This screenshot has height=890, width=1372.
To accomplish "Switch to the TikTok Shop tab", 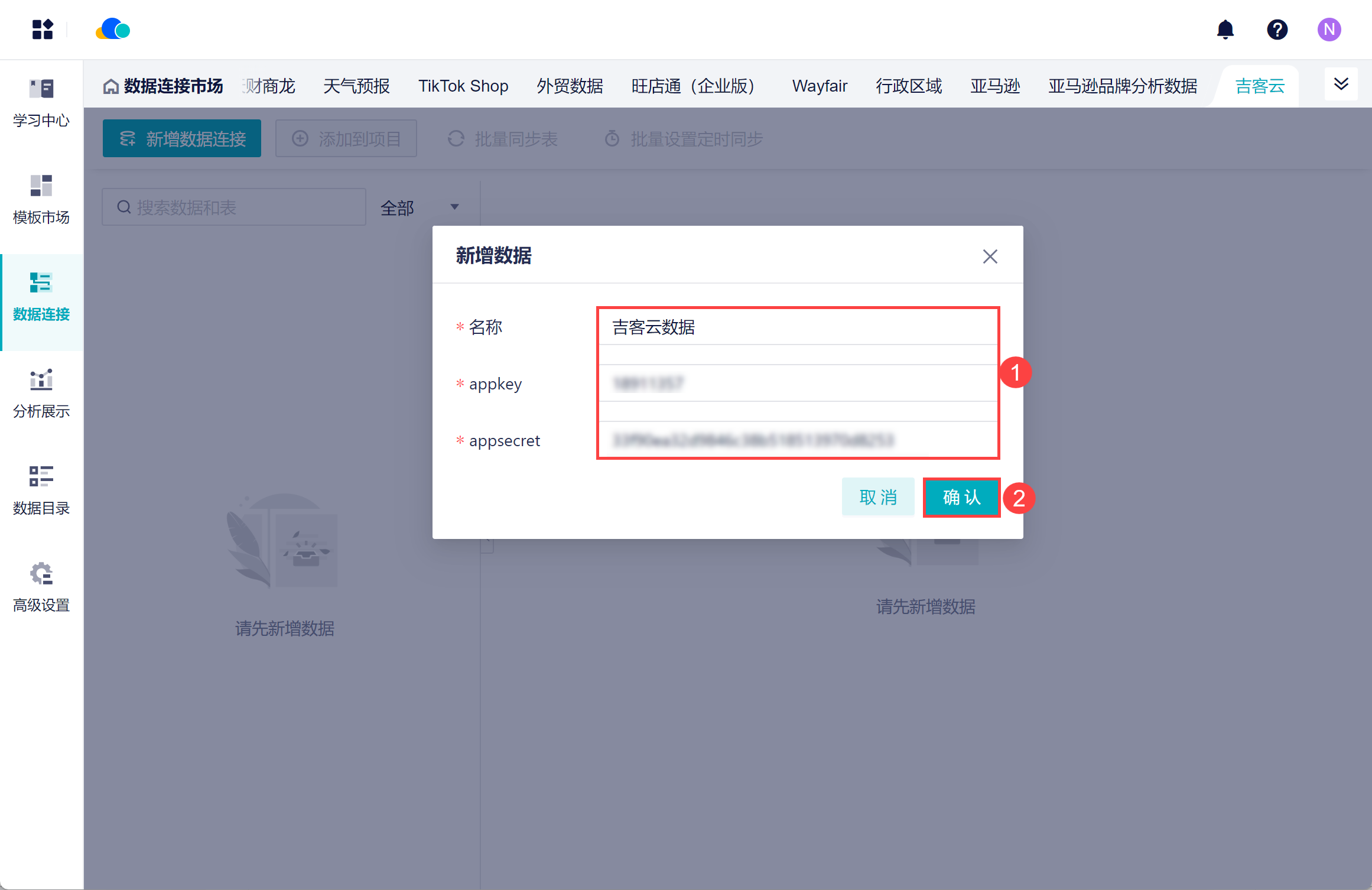I will coord(463,86).
